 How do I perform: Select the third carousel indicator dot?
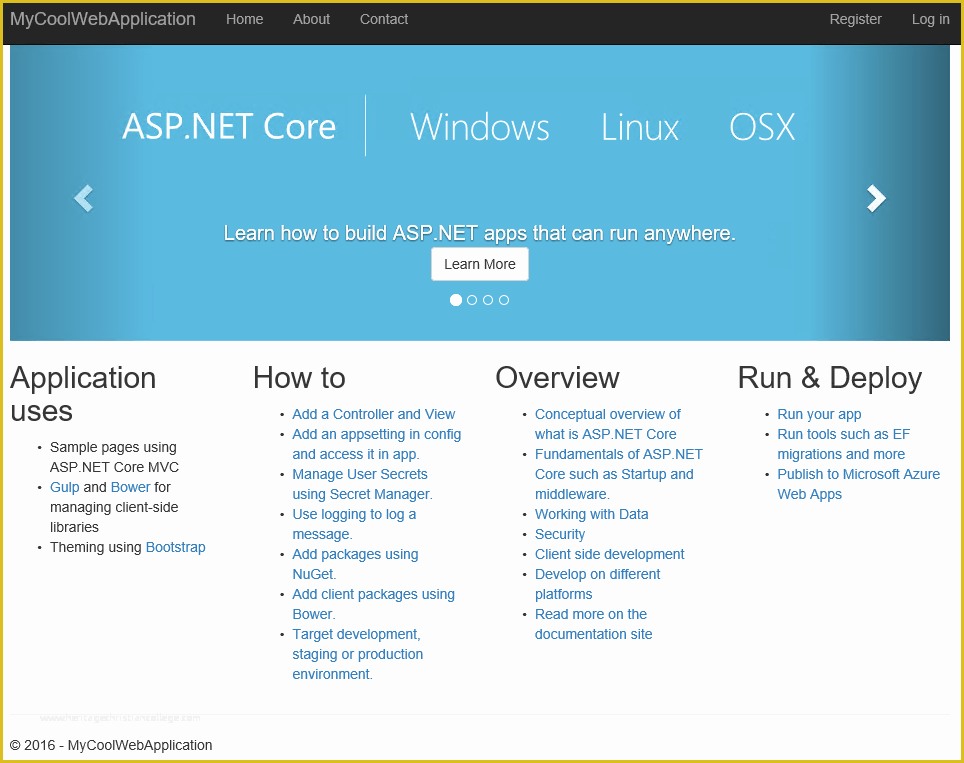coord(488,300)
